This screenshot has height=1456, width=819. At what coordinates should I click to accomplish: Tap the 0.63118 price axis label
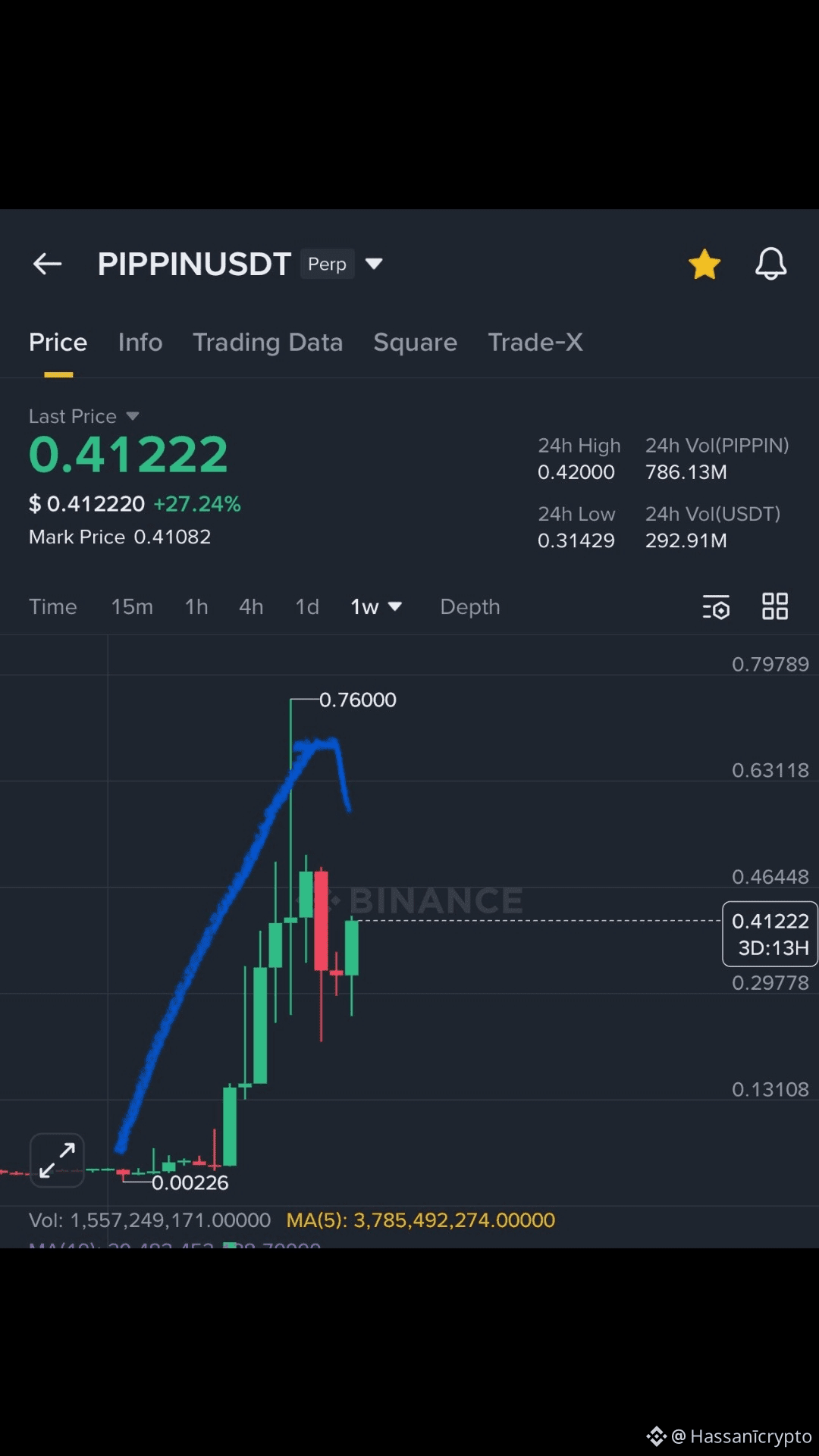[x=770, y=771]
